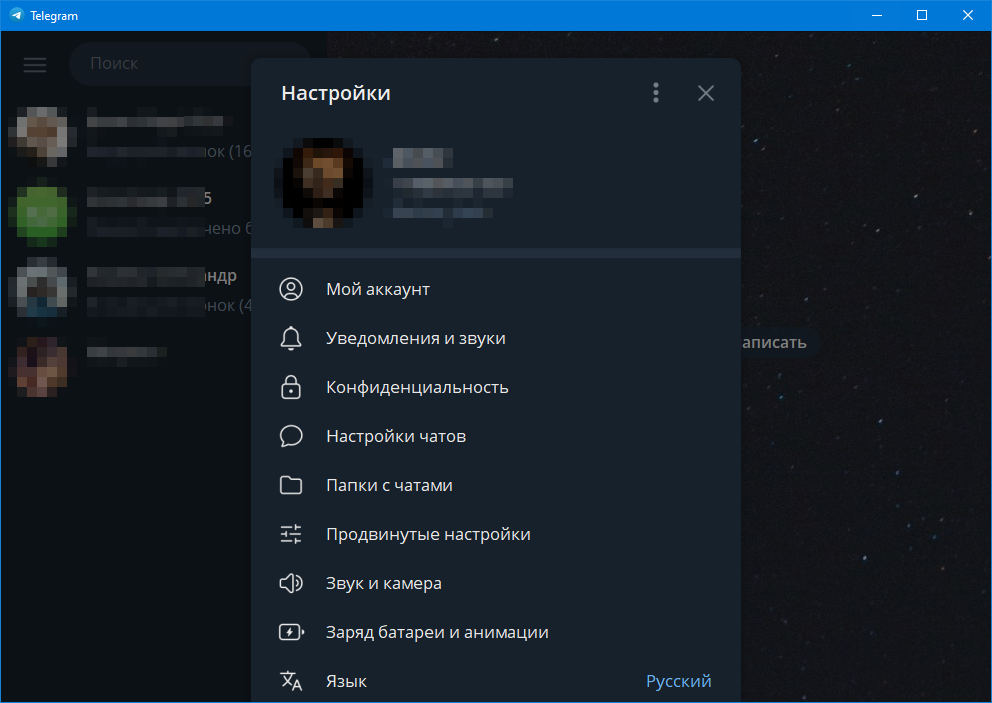The width and height of the screenshot is (992, 703).
Task: Click the Telegram logo in title bar
Action: coord(16,15)
